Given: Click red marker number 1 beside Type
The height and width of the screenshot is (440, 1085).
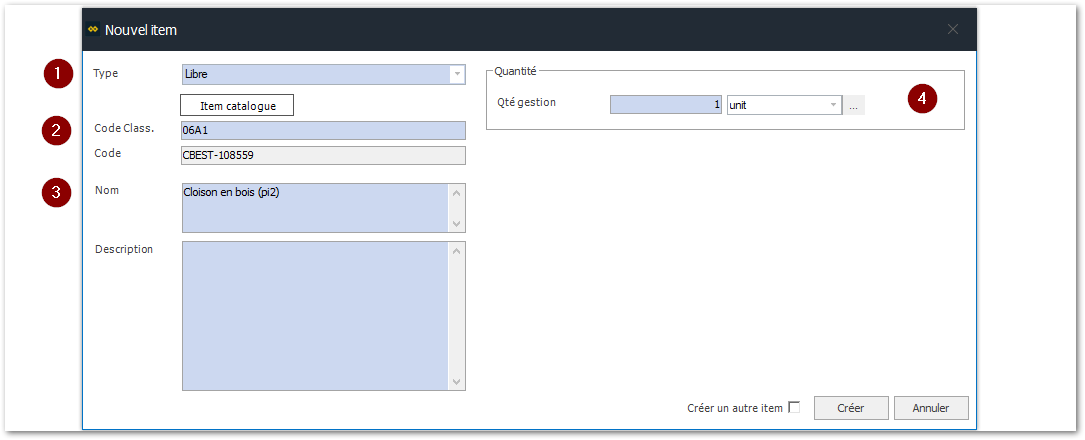Looking at the screenshot, I should 57,73.
